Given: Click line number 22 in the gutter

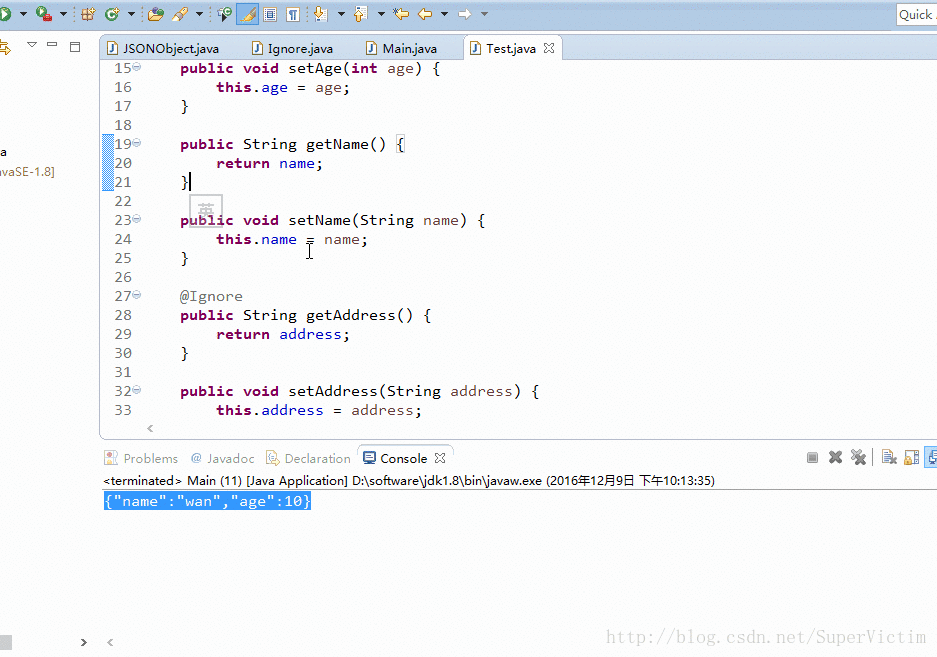Looking at the screenshot, I should pos(123,201).
